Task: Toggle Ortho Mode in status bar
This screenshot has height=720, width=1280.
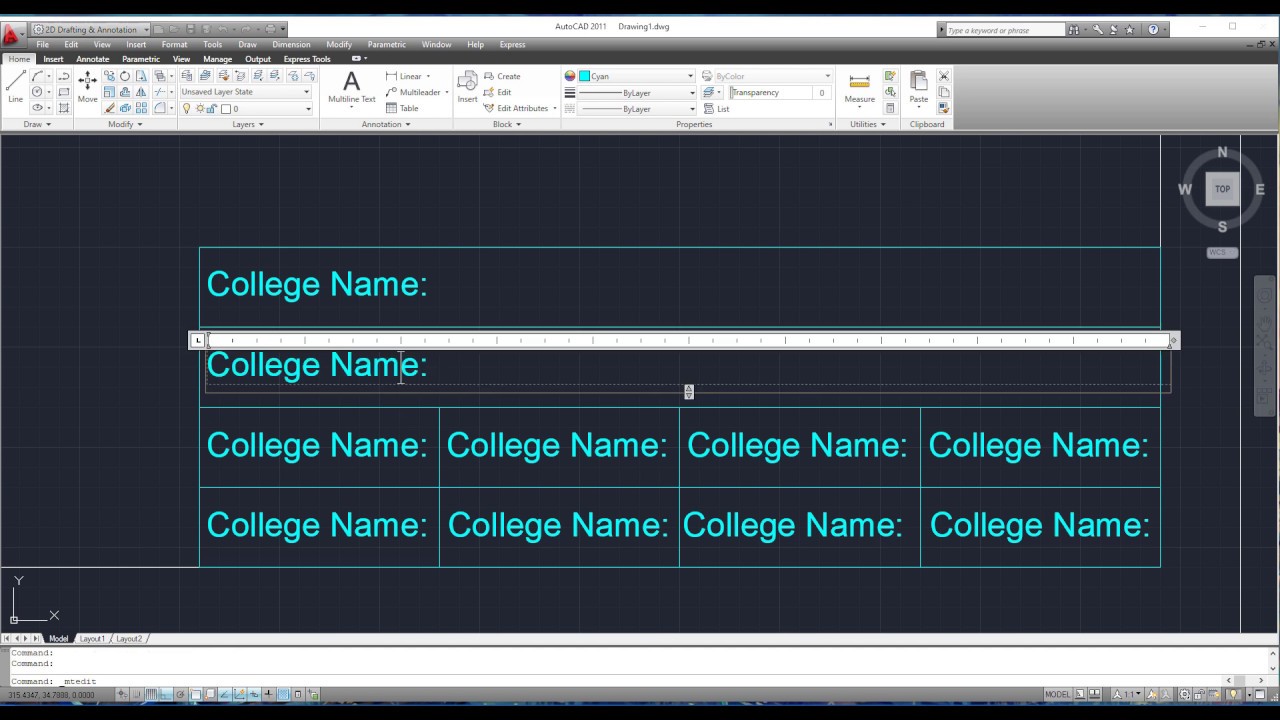Action: coord(165,694)
